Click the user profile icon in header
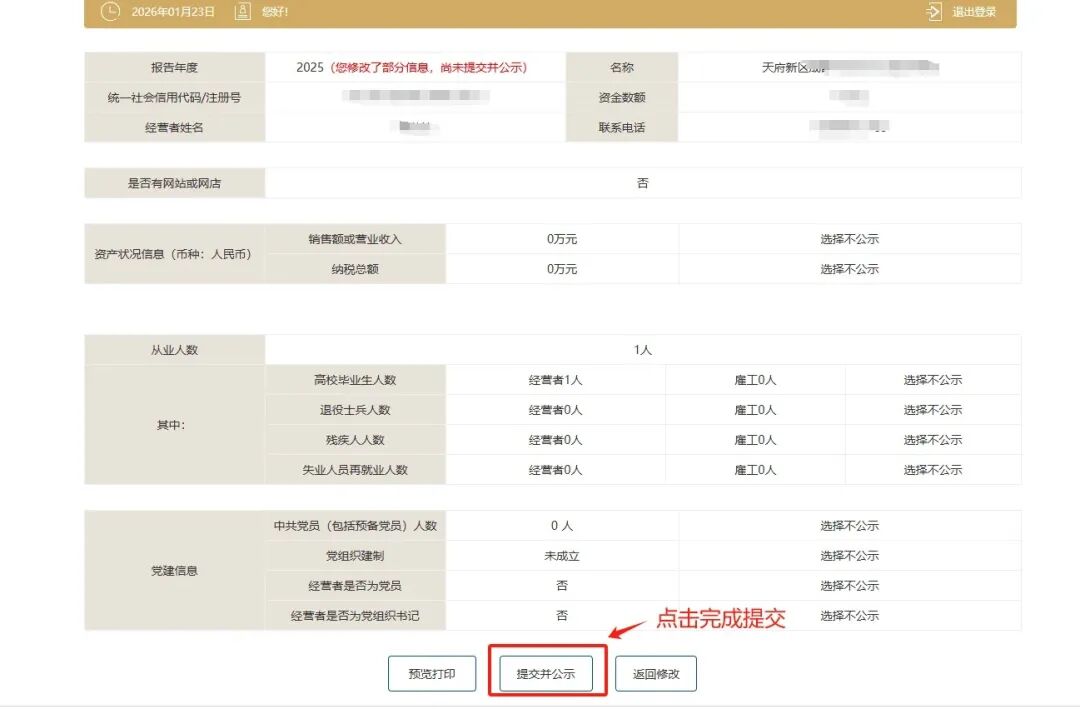Image resolution: width=1080 pixels, height=709 pixels. tap(242, 11)
